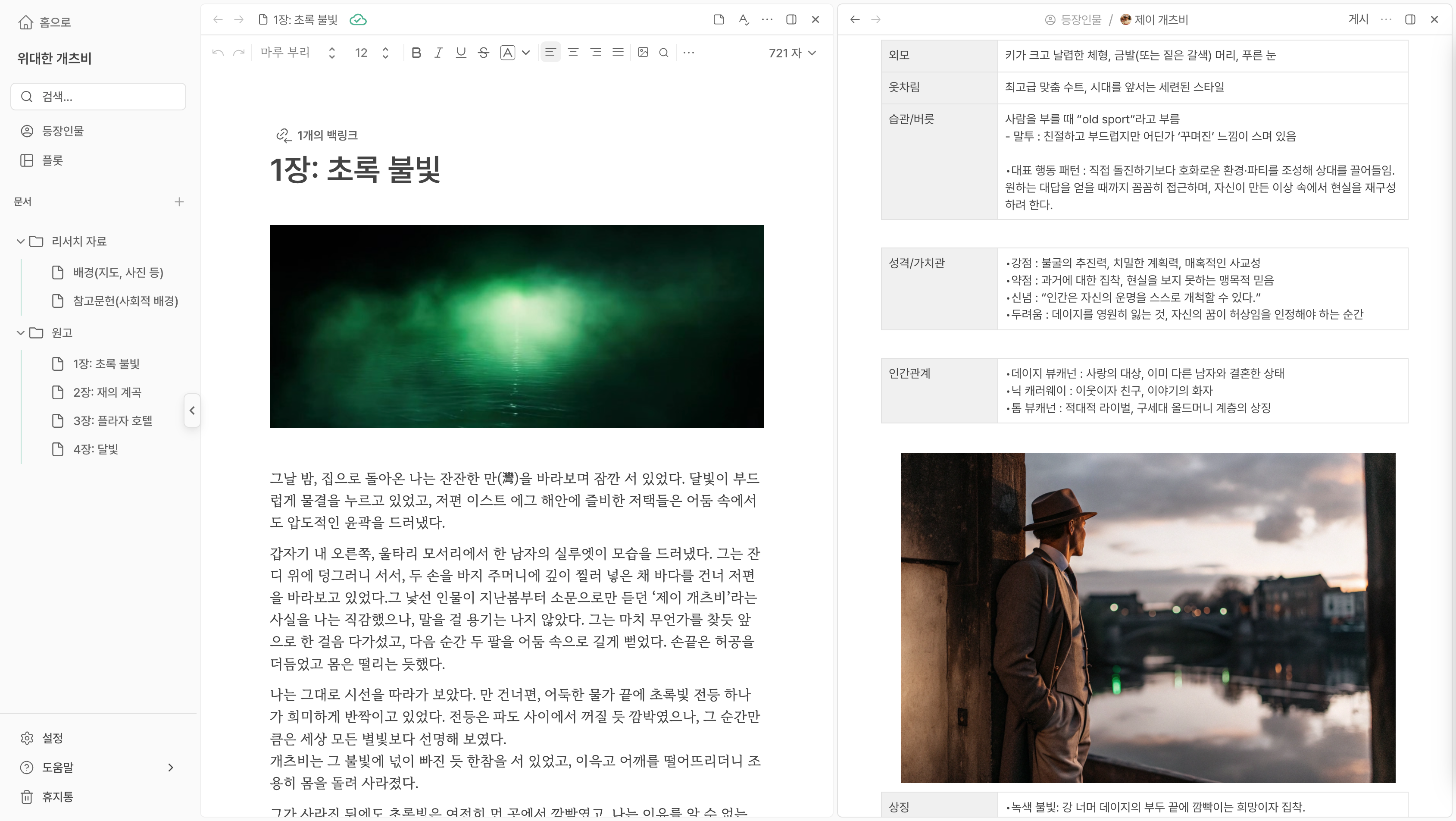Open more formatting options in toolbar
The image size is (1456, 821).
coord(688,53)
